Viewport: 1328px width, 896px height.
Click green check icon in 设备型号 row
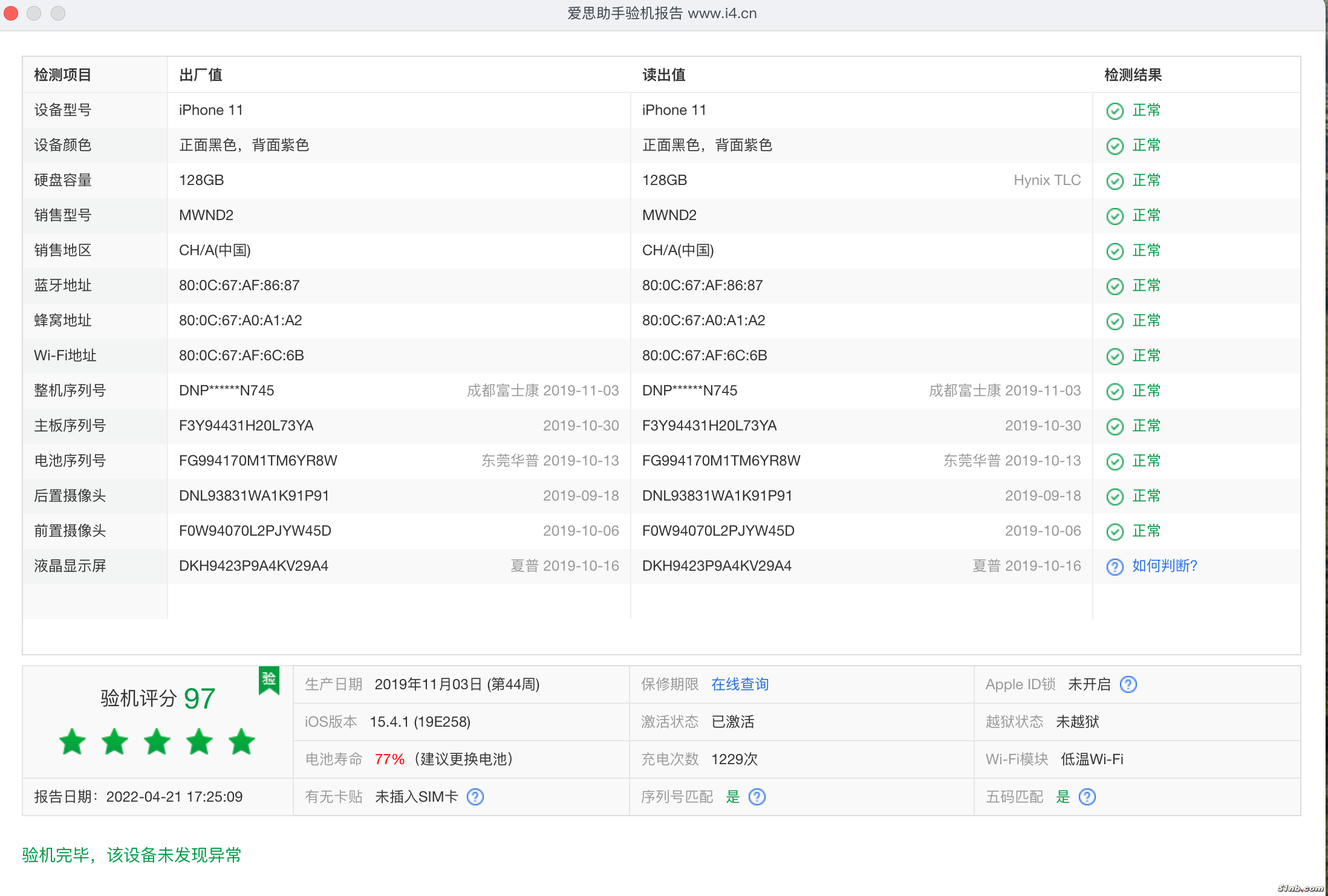tap(1115, 111)
